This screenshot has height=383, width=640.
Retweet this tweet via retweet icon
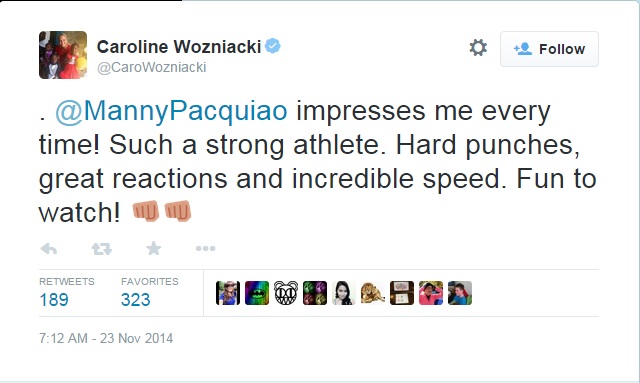101,249
